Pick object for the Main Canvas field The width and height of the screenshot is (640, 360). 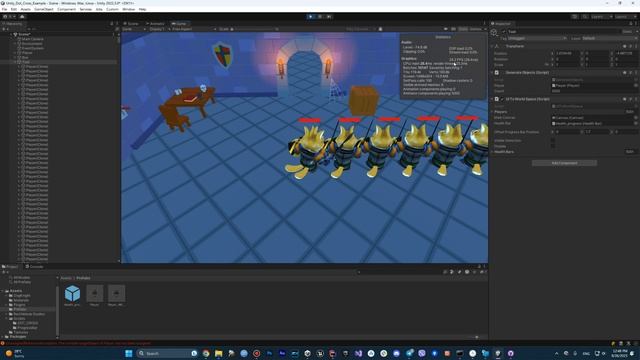tap(636, 118)
